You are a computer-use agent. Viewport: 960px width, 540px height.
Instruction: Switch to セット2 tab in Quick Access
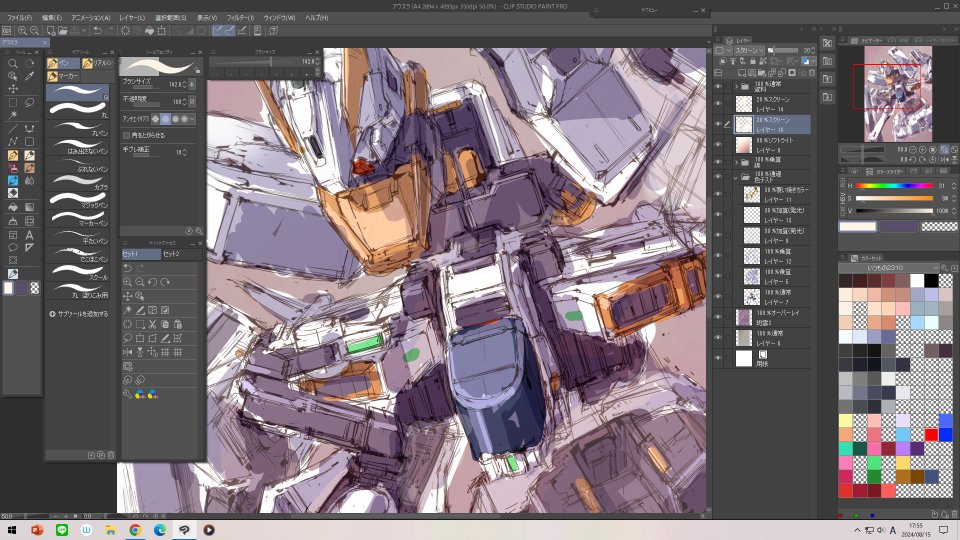180,253
